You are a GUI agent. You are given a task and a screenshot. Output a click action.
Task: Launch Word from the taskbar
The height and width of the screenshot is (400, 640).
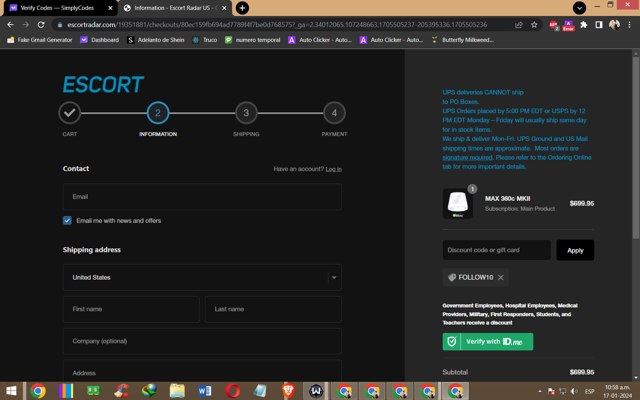tap(204, 391)
